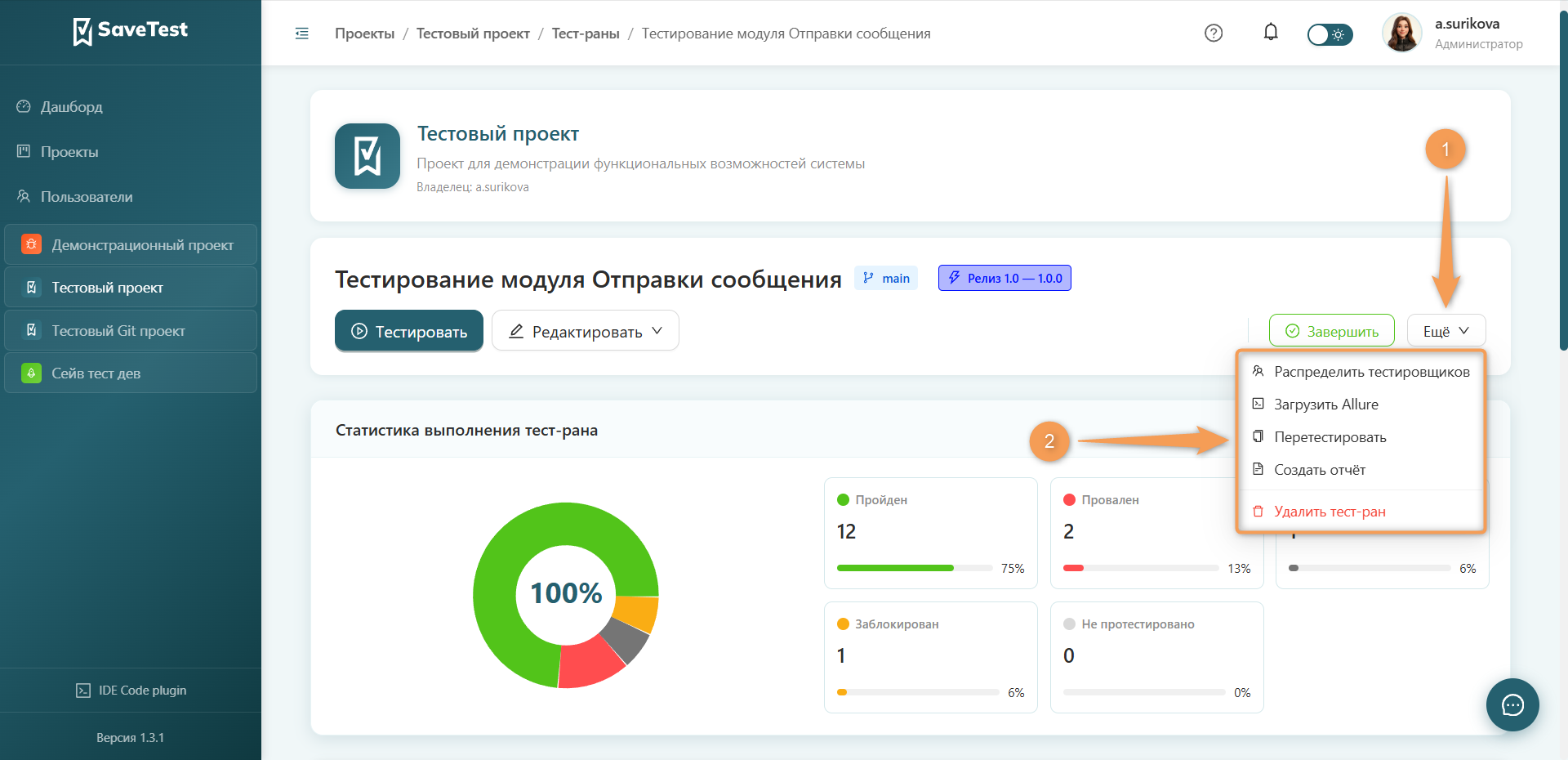Toggle the Ещё dropdown menu
1568x760 pixels.
click(1446, 331)
